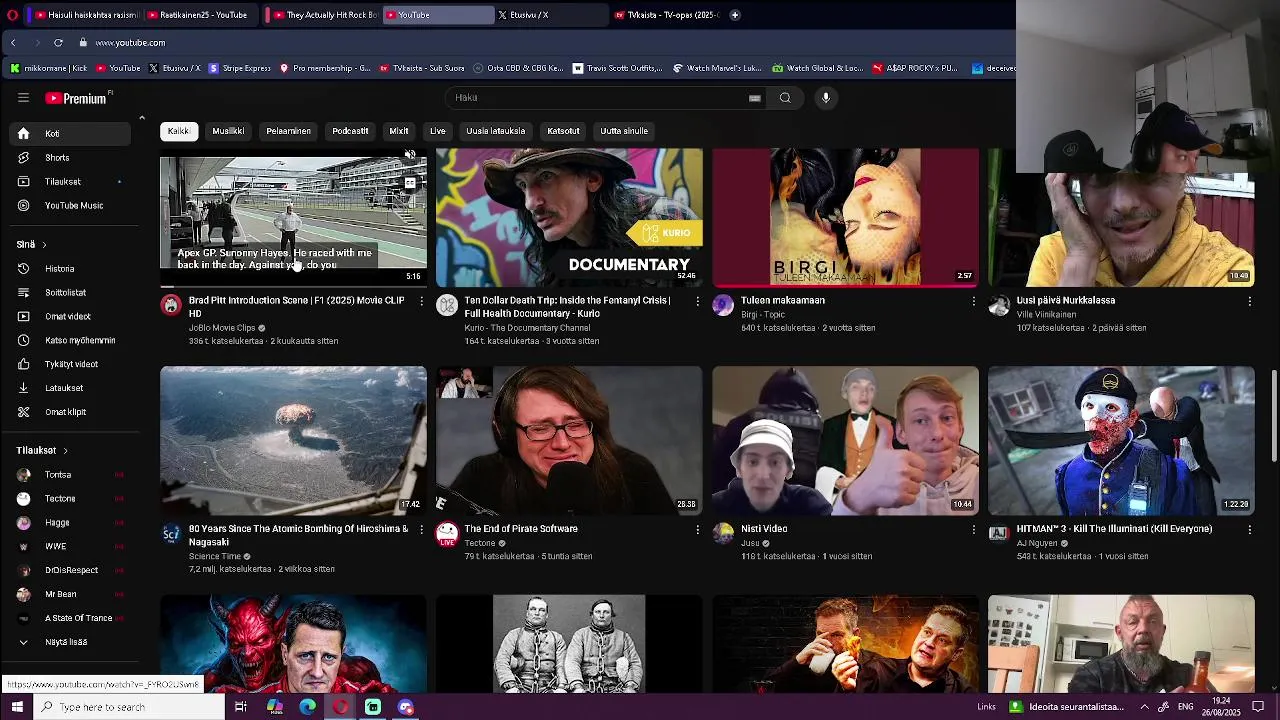Open more options for Ten Dollar Death Trip
The image size is (1280, 720).
coord(697,301)
